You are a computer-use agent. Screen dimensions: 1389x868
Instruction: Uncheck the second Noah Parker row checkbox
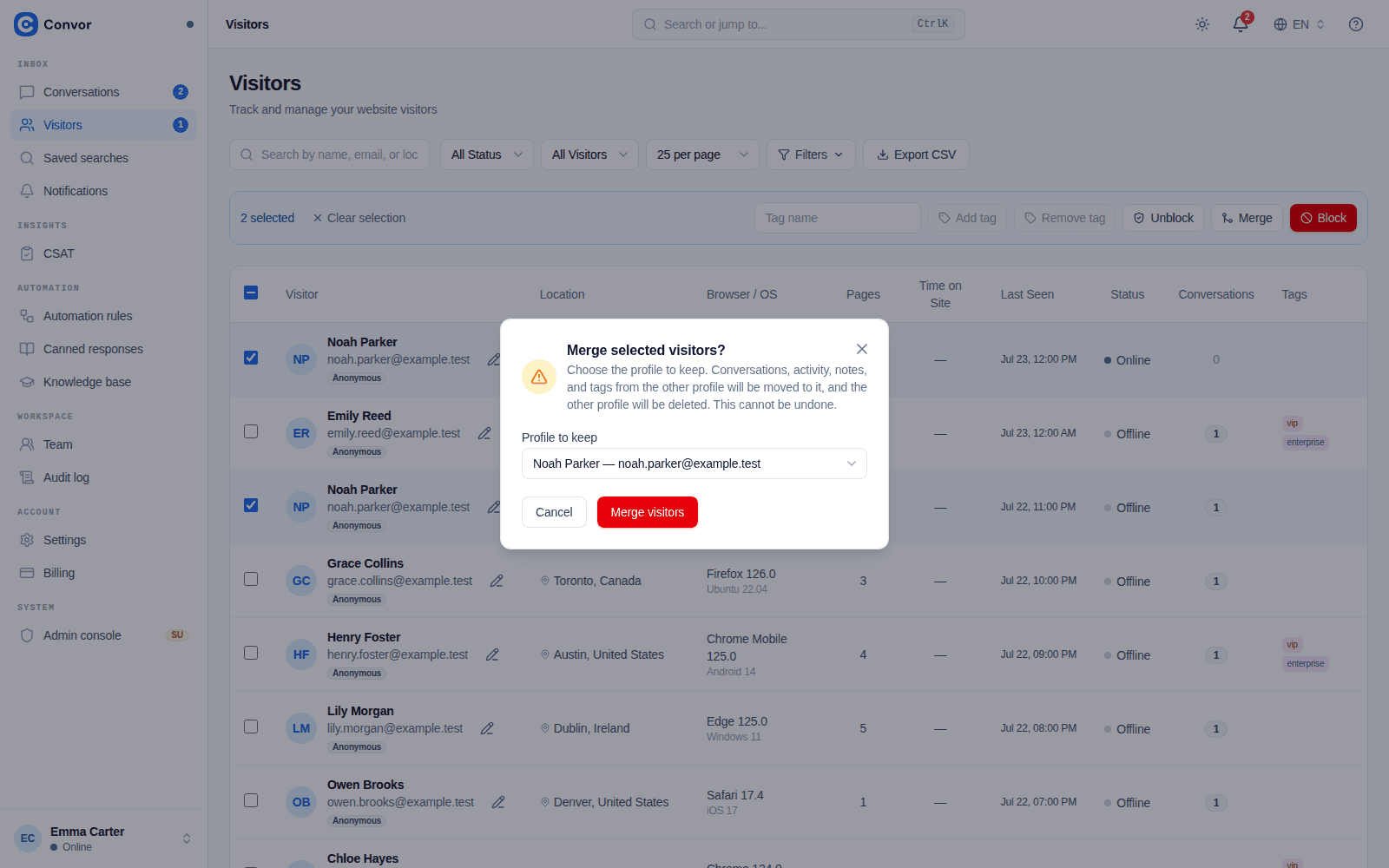[251, 505]
